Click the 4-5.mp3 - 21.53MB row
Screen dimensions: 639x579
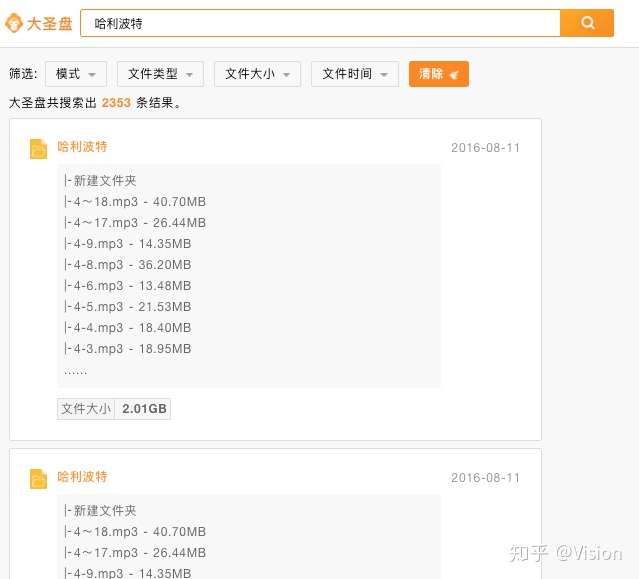coord(128,307)
